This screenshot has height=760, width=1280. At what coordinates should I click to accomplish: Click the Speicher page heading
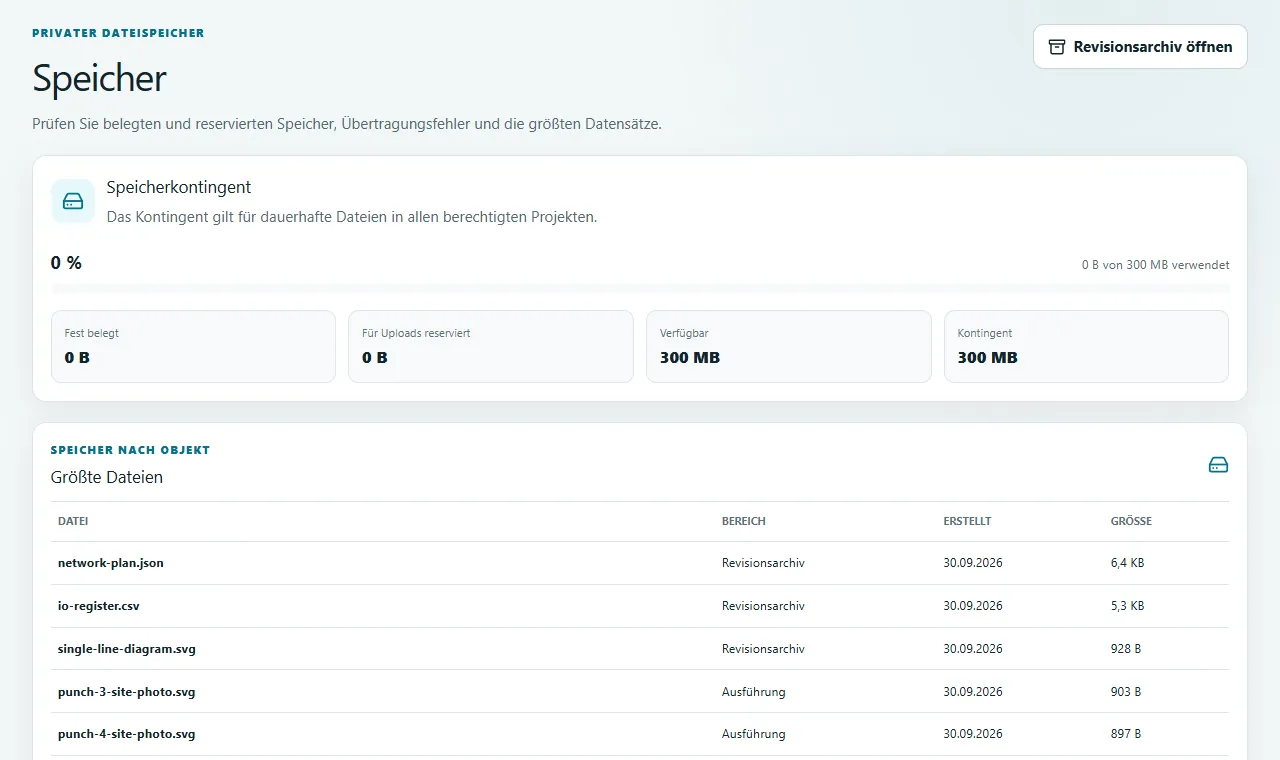point(99,78)
